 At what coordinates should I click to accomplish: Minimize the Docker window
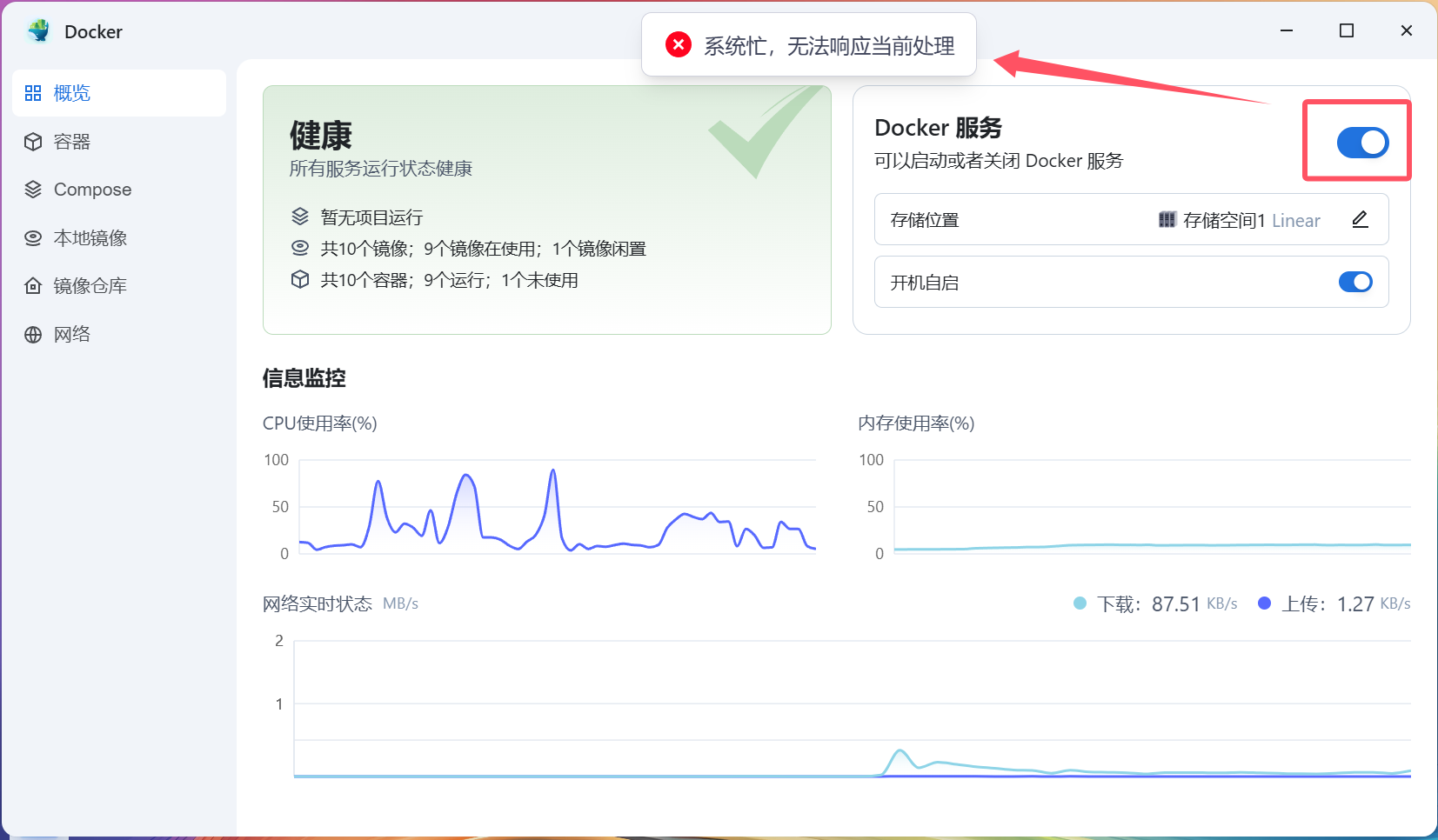1287,30
